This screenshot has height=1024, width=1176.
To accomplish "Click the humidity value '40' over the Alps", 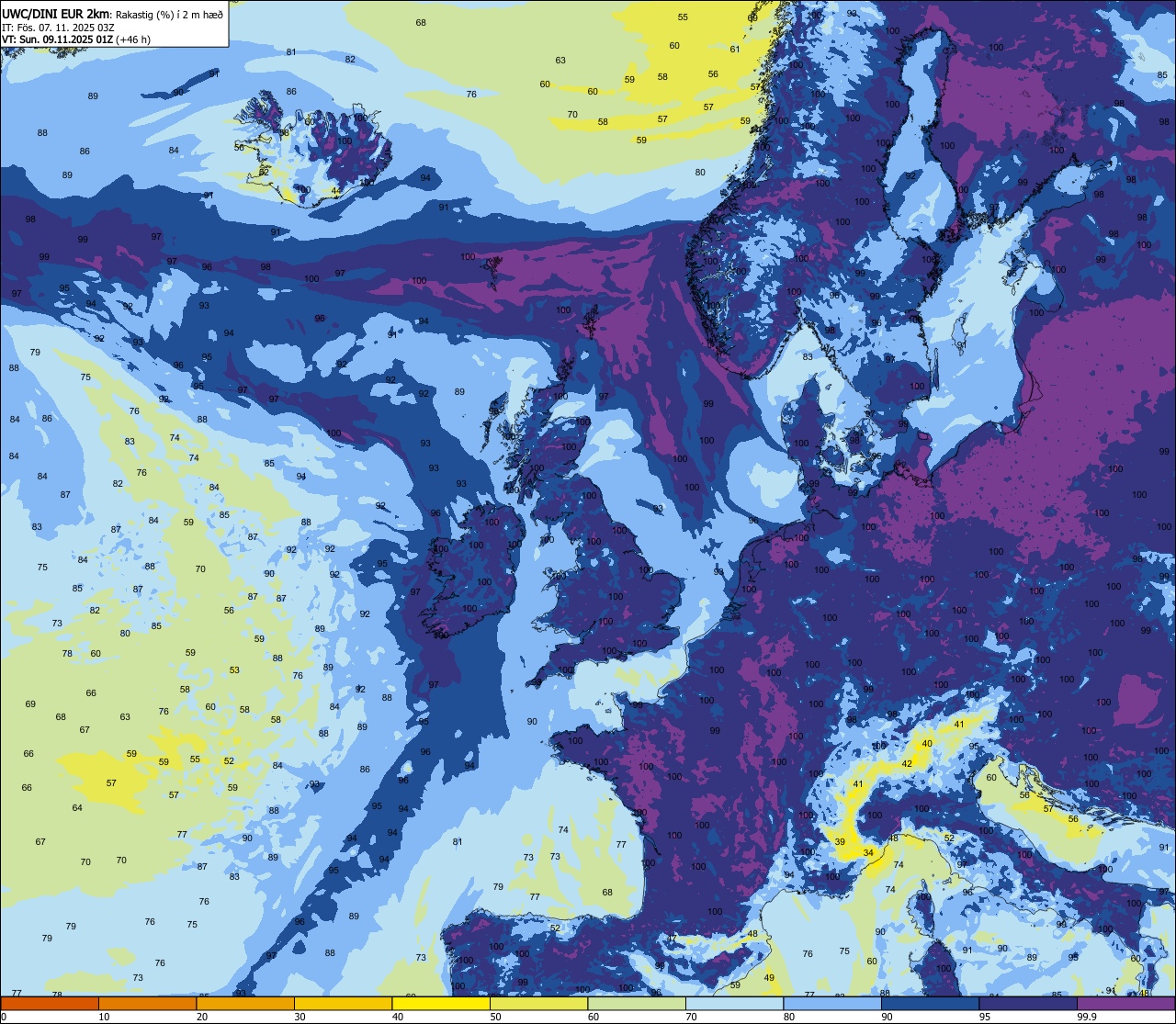I will (x=927, y=744).
